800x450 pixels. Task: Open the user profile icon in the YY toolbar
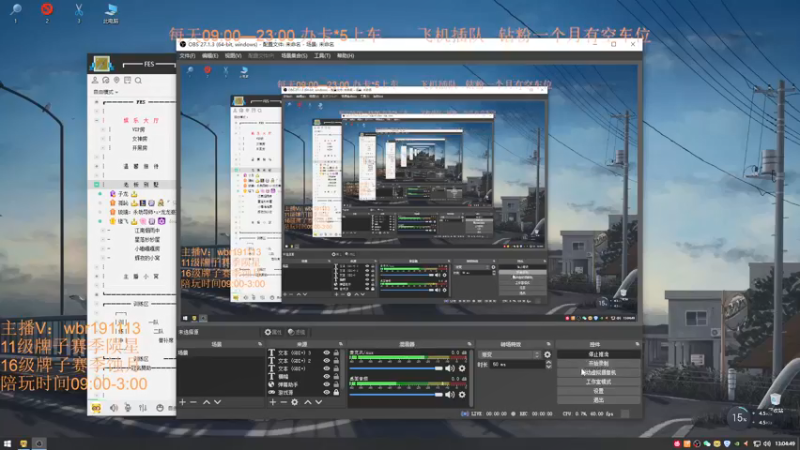point(95,80)
